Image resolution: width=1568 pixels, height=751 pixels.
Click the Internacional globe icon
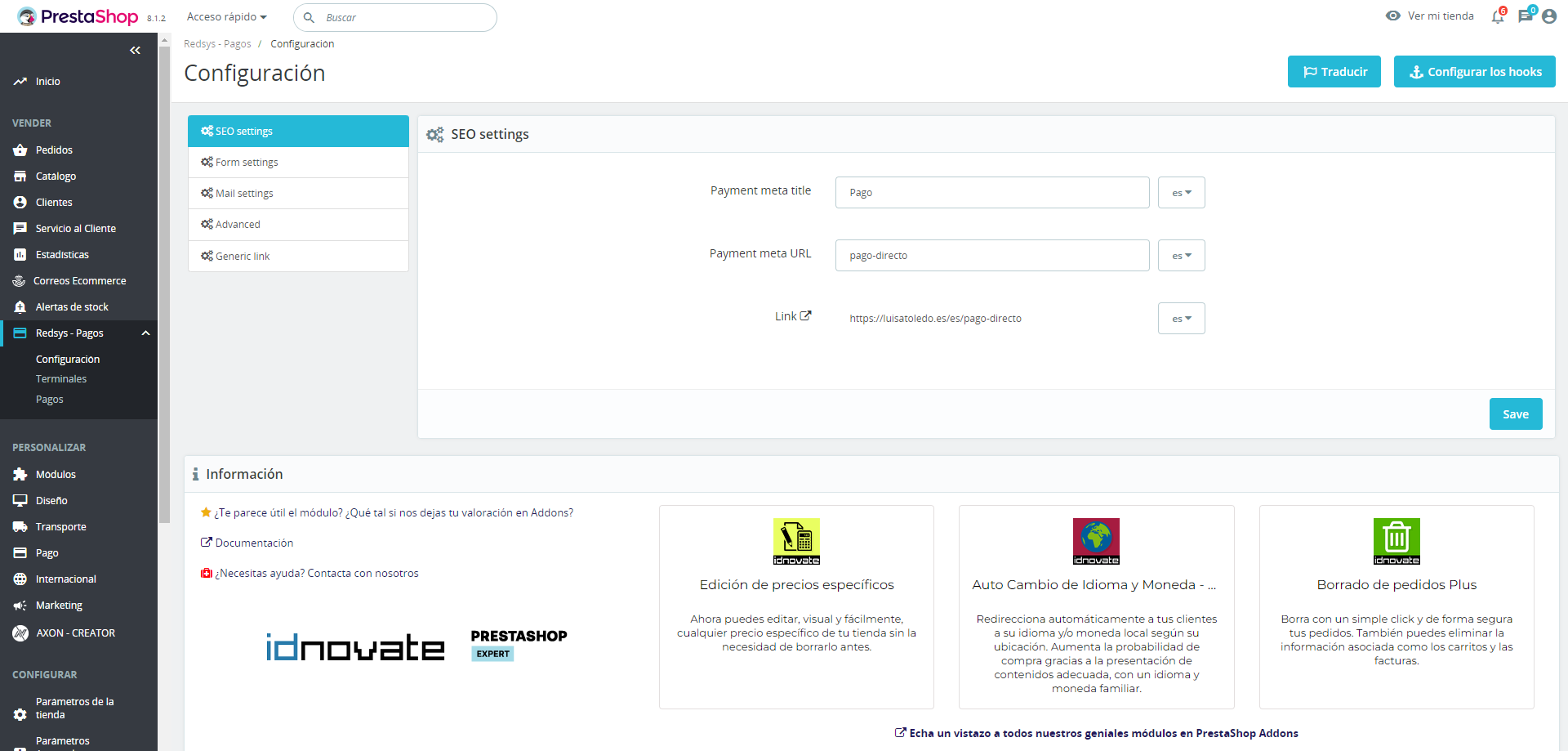point(20,579)
